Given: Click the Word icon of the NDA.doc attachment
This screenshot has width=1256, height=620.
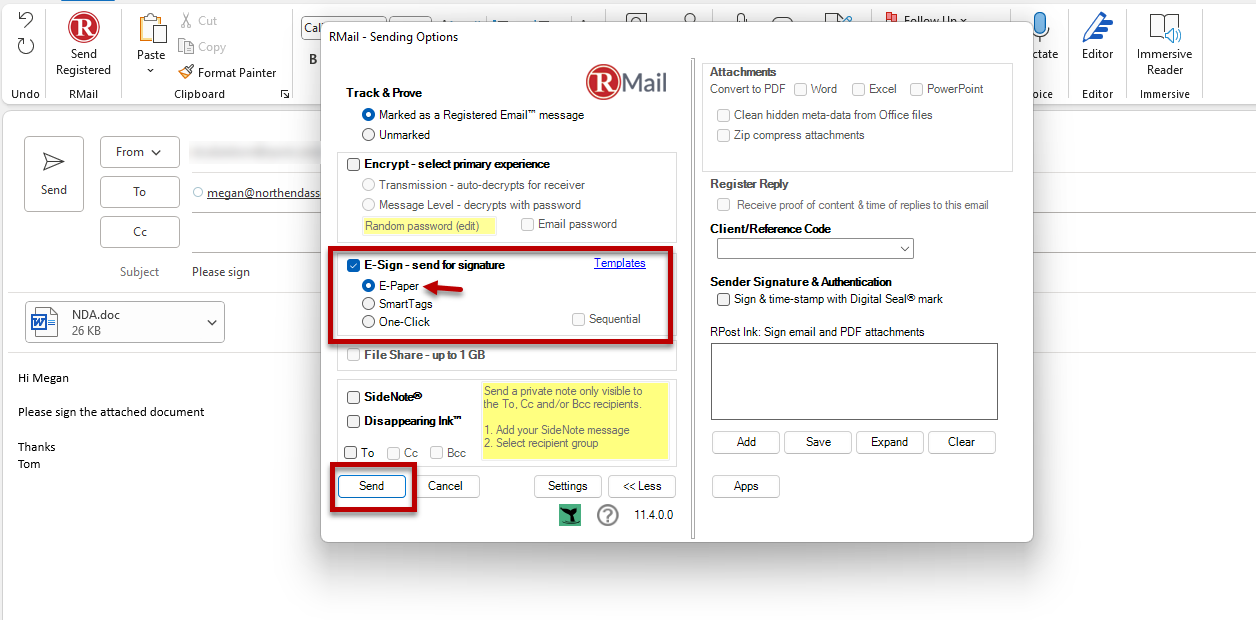Looking at the screenshot, I should [x=45, y=322].
